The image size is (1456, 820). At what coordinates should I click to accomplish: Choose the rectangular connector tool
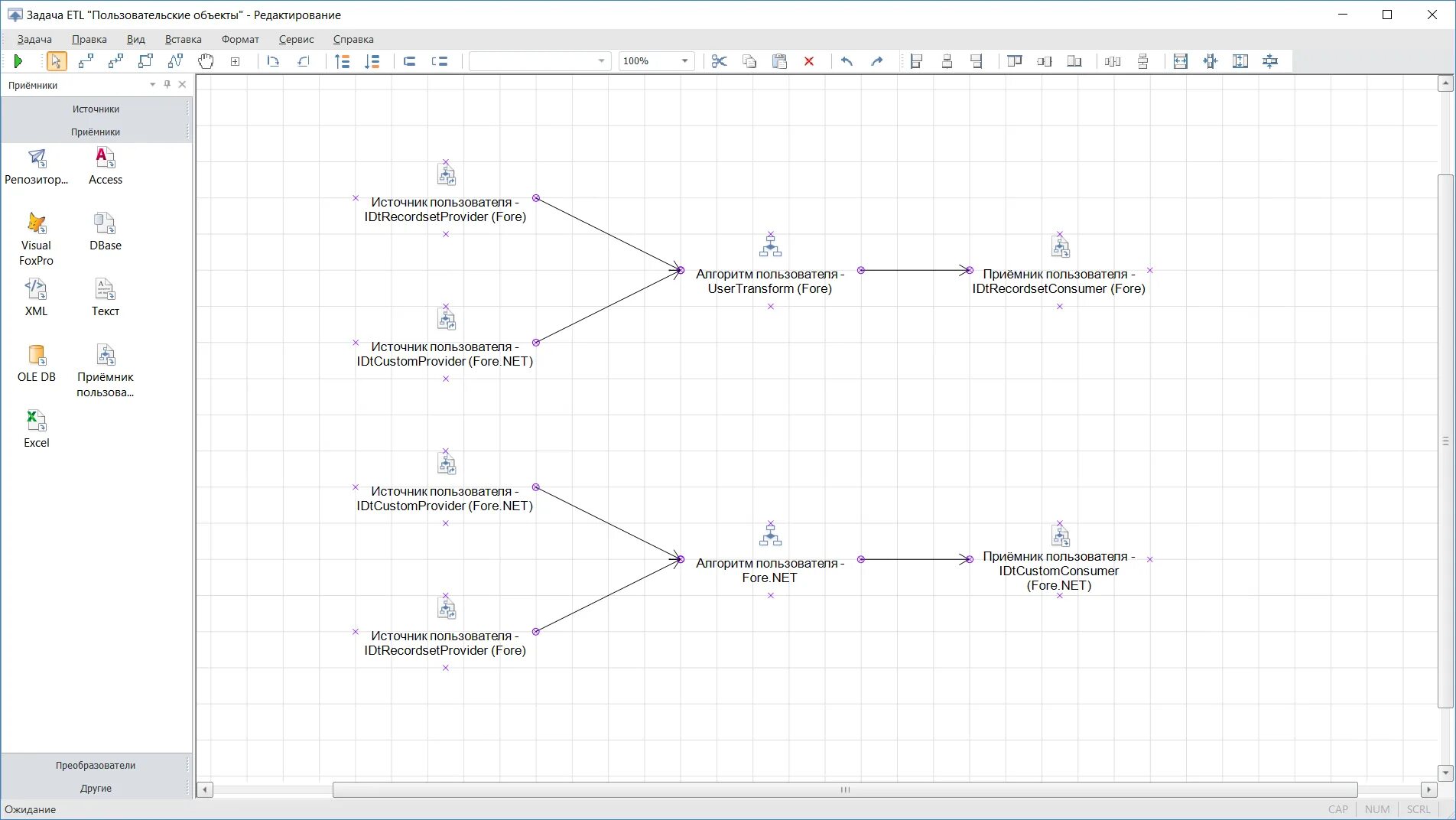tap(145, 61)
